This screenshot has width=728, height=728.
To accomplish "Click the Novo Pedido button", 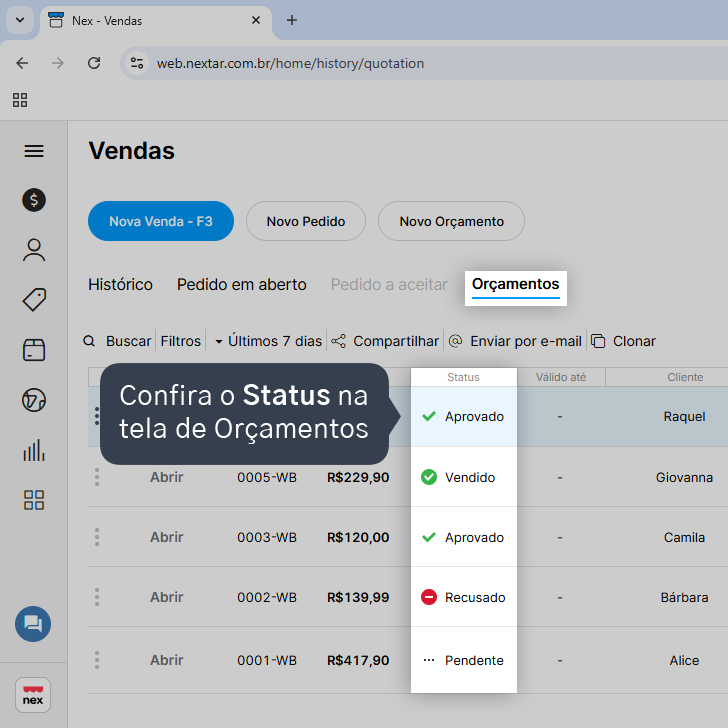I will [306, 221].
